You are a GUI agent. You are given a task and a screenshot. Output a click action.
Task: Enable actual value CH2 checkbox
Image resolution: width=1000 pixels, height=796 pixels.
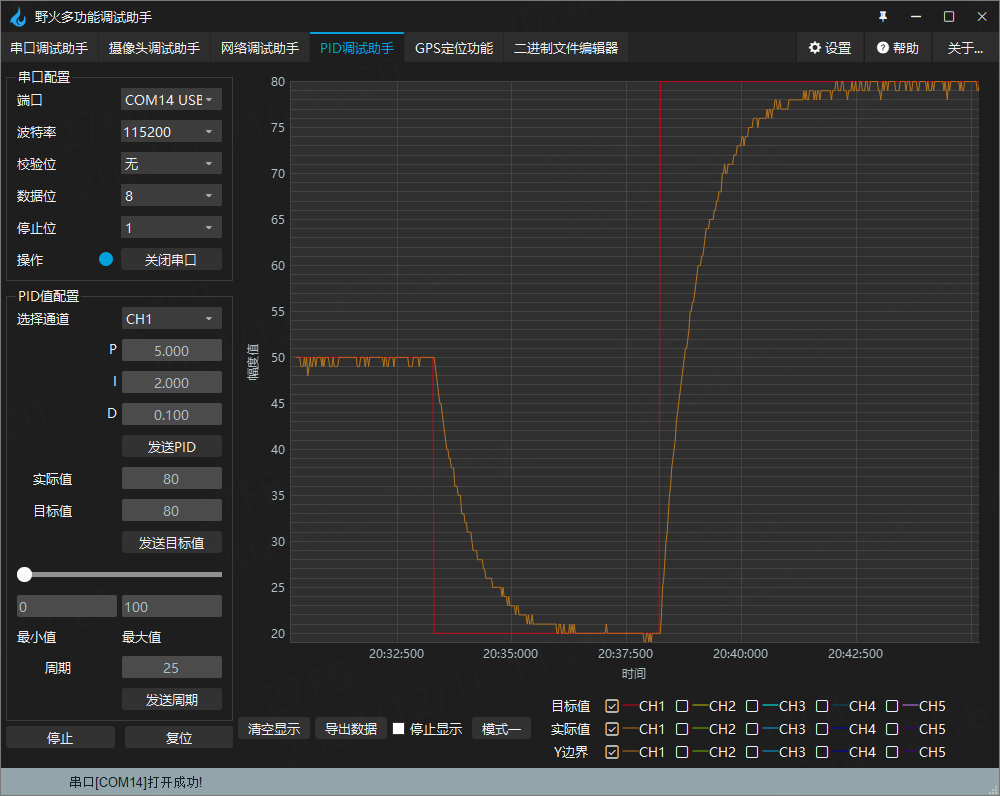(682, 729)
